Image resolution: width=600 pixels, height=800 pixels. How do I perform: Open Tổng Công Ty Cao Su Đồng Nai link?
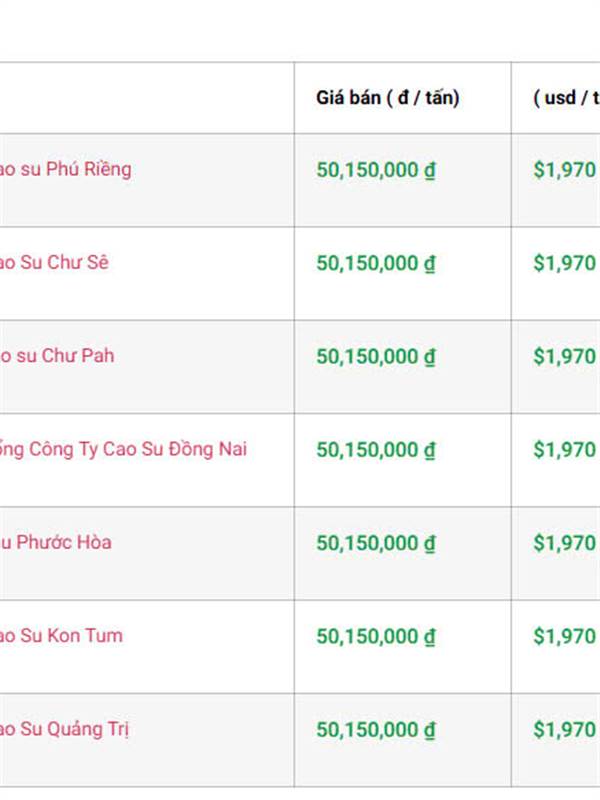(x=123, y=449)
